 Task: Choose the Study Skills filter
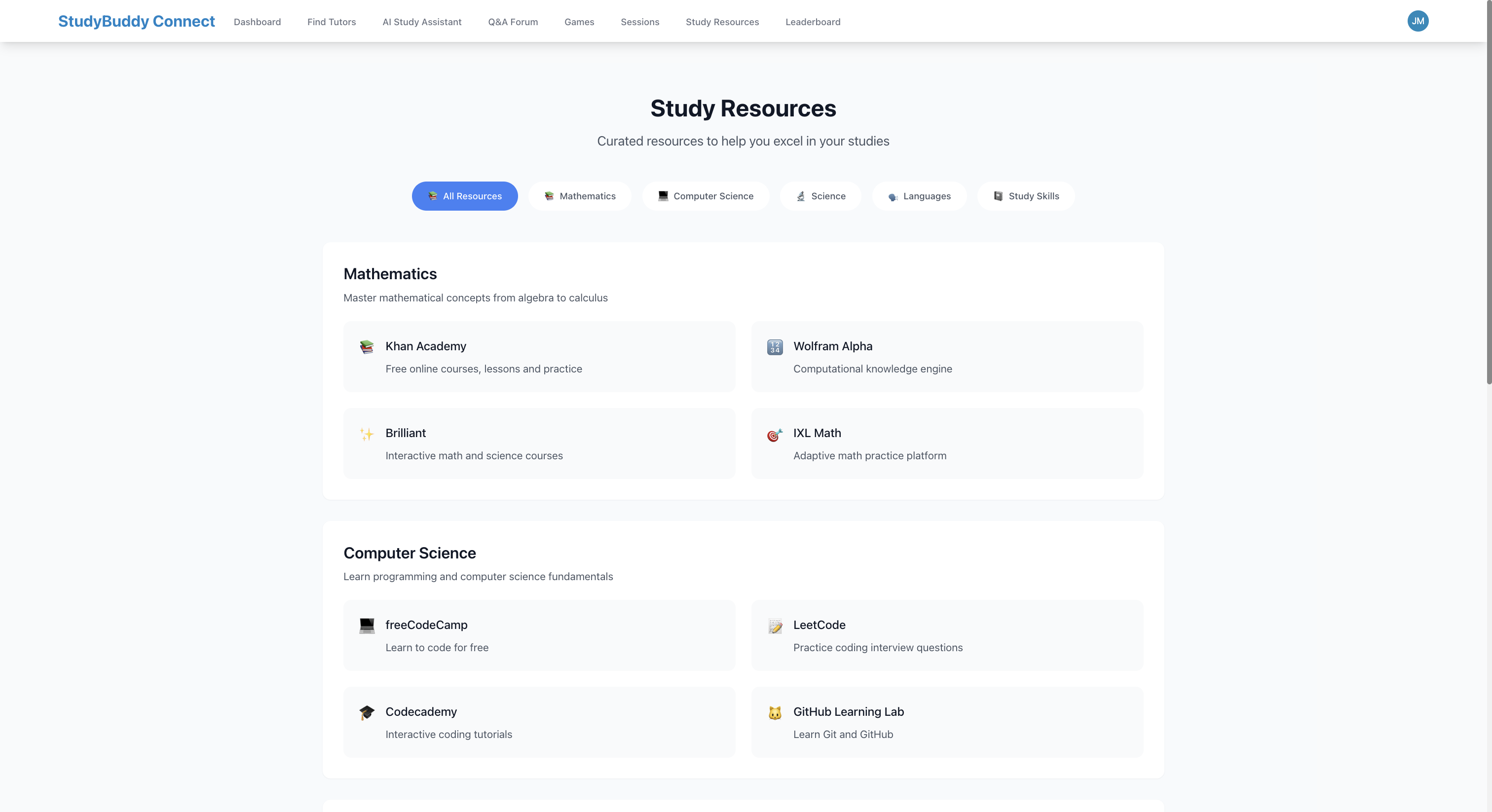point(1026,196)
